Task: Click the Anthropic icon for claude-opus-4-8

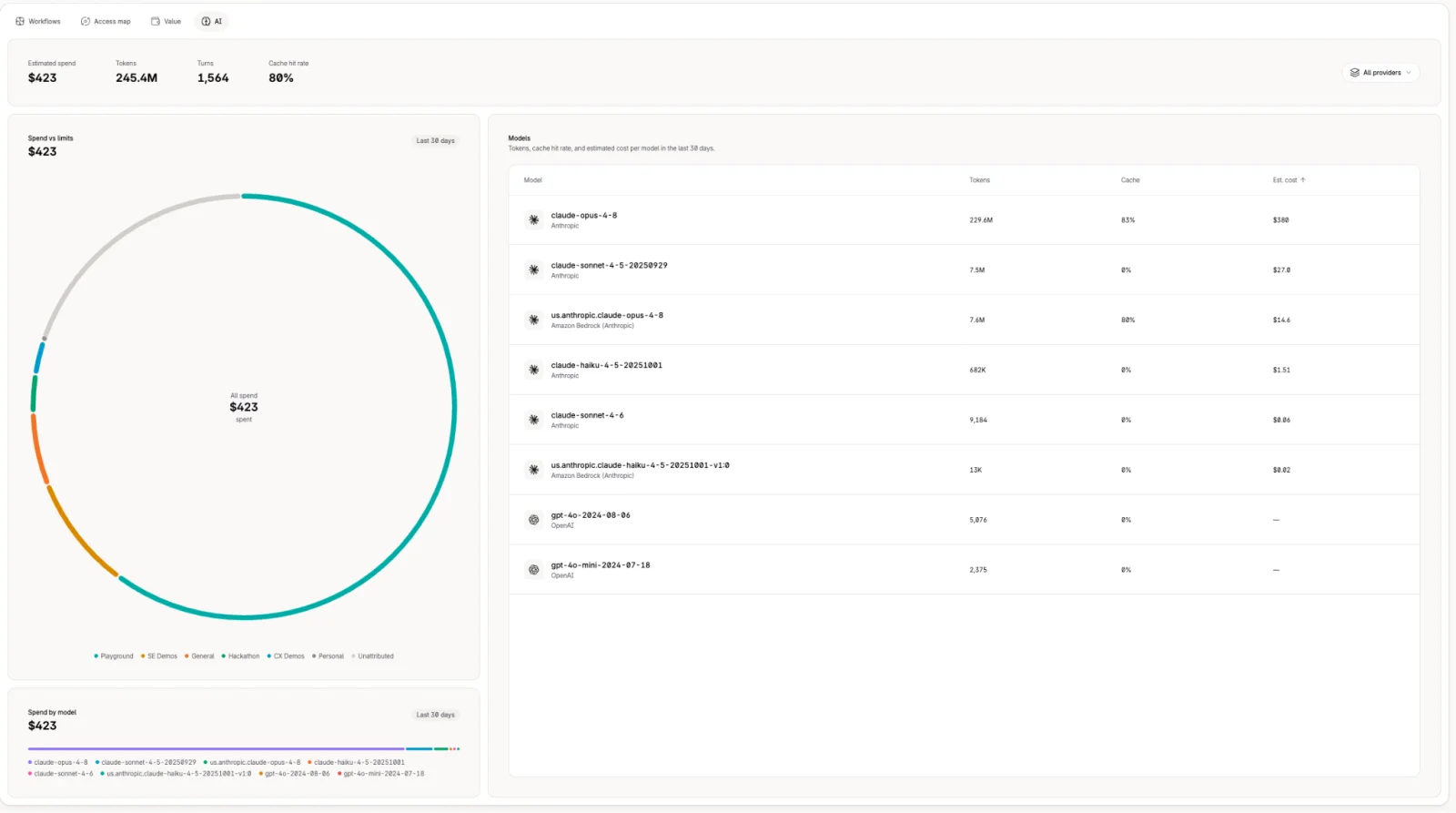Action: click(534, 220)
